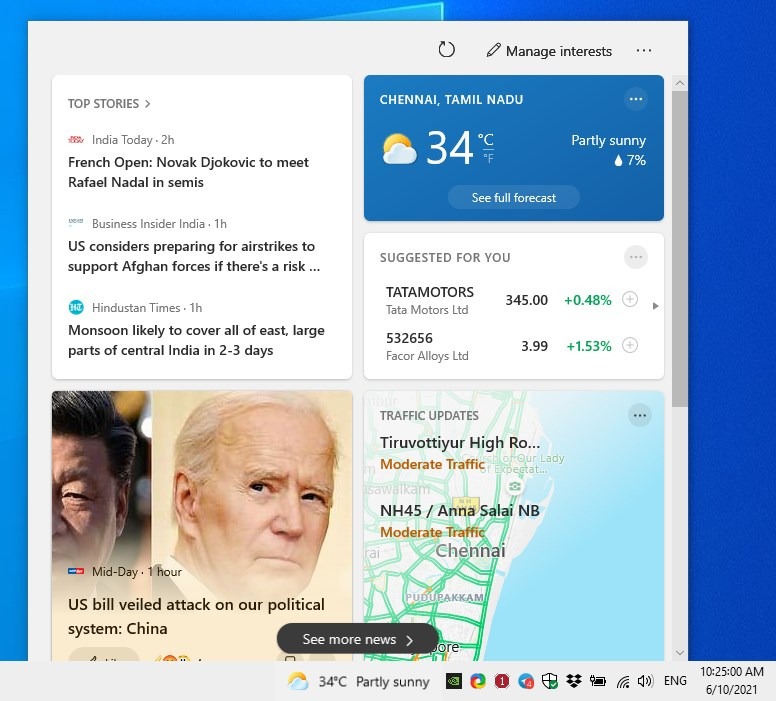Open the US airstrikes Afghan forces story
Screen dimensions: 776x701
click(x=194, y=256)
